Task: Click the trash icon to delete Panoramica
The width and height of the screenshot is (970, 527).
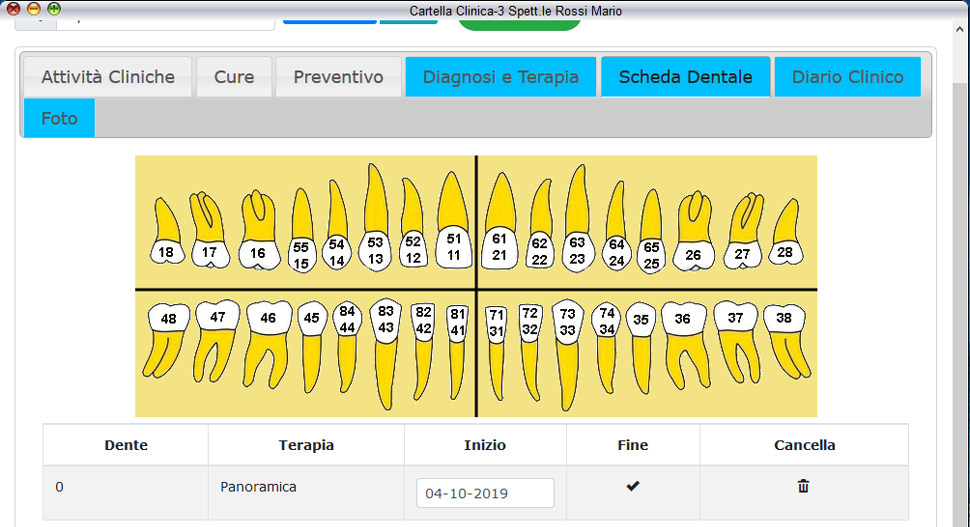Action: (x=803, y=486)
